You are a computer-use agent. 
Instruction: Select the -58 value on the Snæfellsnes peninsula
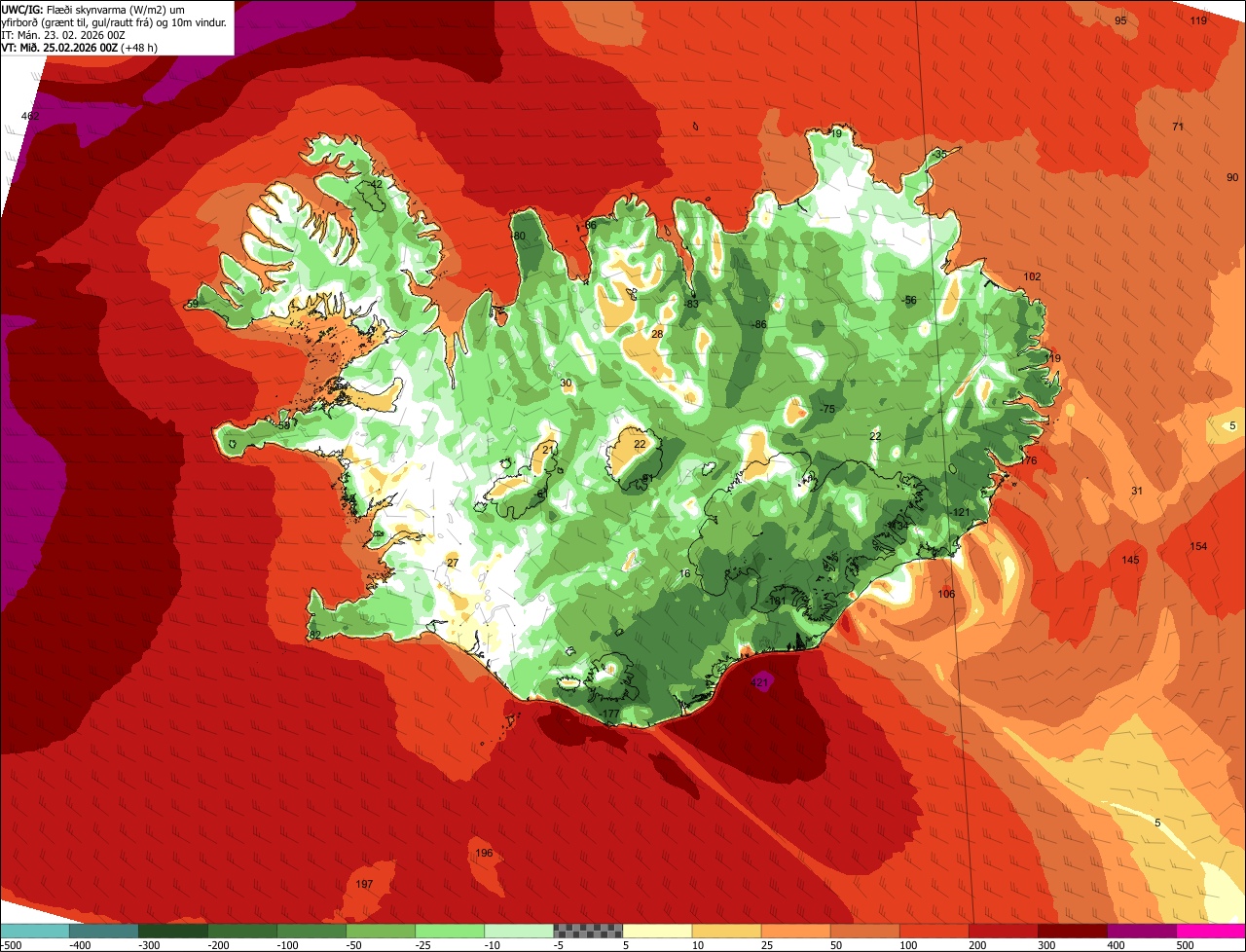click(282, 424)
